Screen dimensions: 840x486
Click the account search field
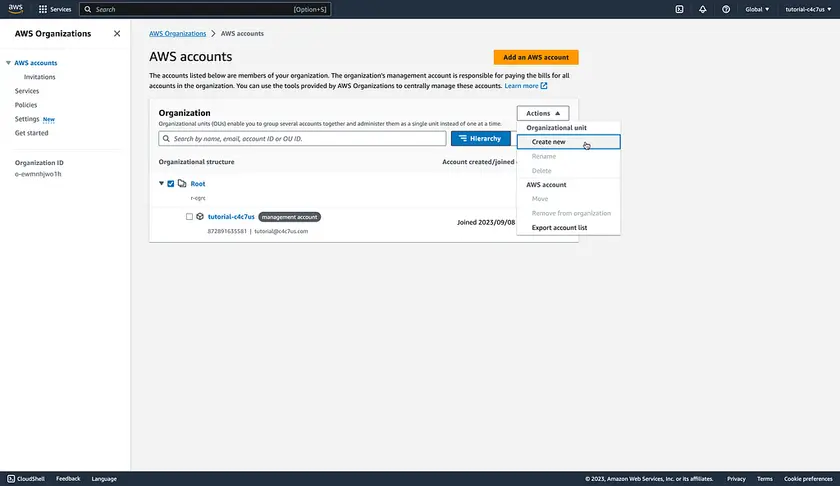(x=302, y=138)
